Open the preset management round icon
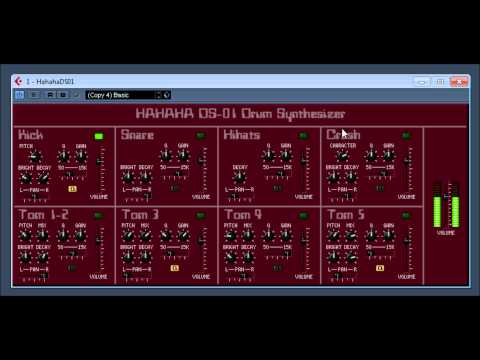The width and height of the screenshot is (480, 360). click(x=167, y=95)
